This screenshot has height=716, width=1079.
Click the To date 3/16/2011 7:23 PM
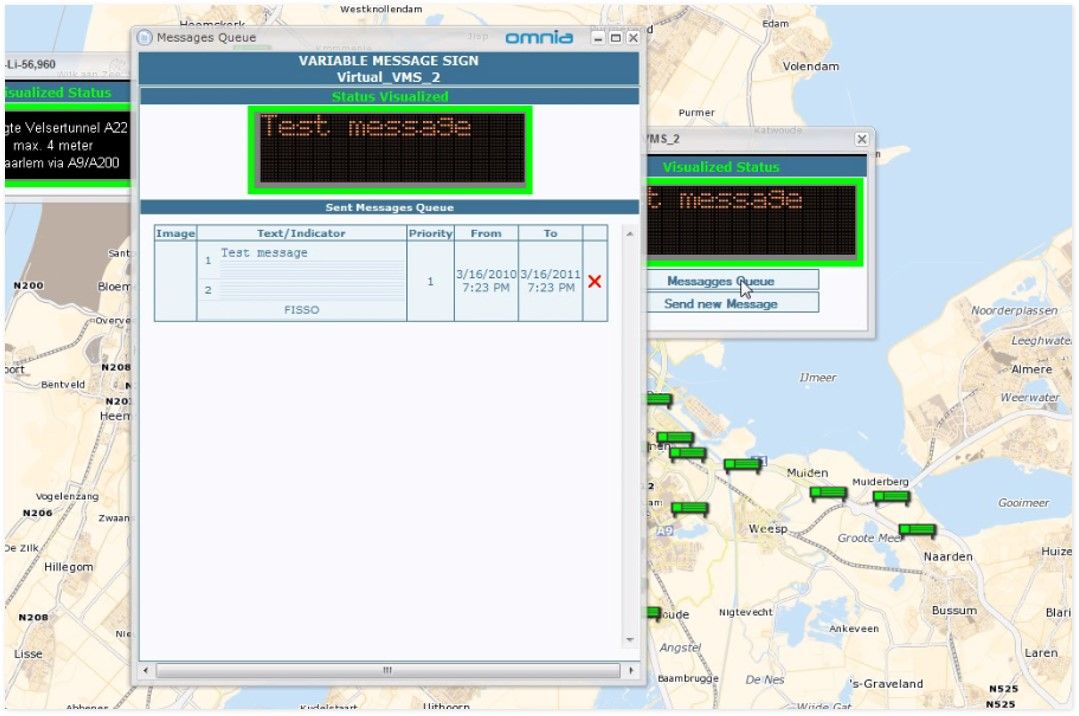[x=551, y=281]
